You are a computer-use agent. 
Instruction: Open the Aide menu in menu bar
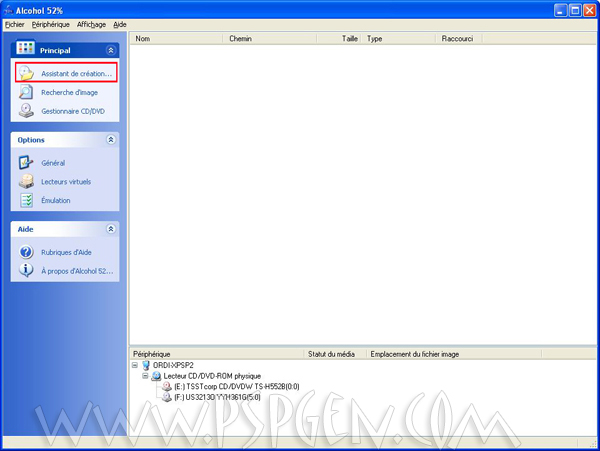tap(120, 24)
